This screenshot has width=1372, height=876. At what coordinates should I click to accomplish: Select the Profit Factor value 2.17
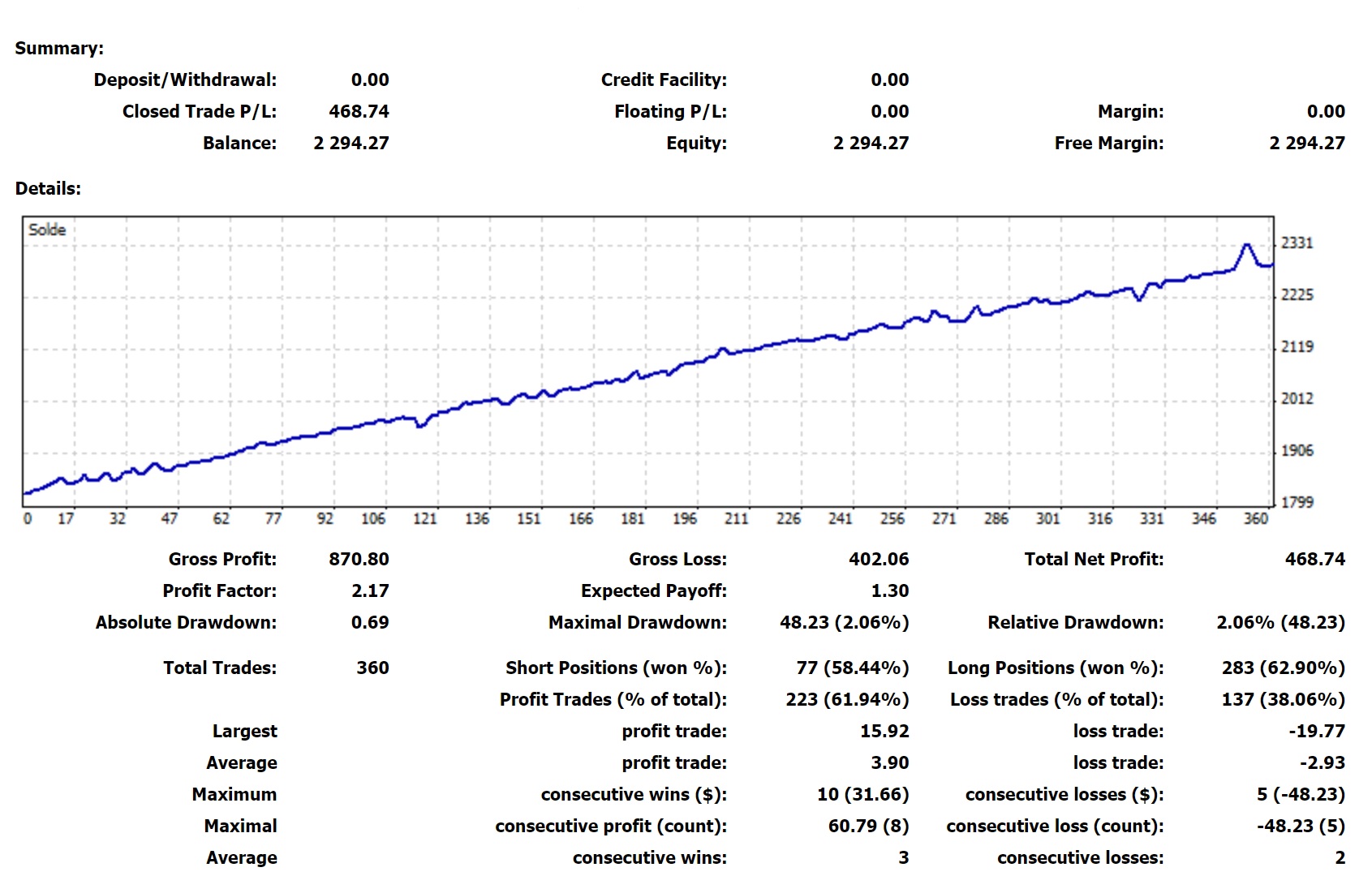point(370,590)
